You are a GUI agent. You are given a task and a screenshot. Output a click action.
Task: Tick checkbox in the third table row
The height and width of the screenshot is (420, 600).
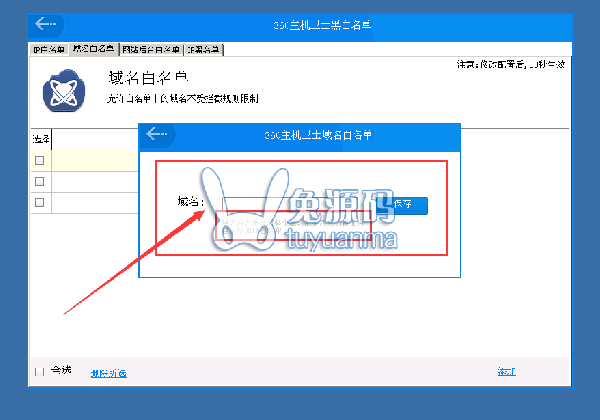[x=39, y=202]
